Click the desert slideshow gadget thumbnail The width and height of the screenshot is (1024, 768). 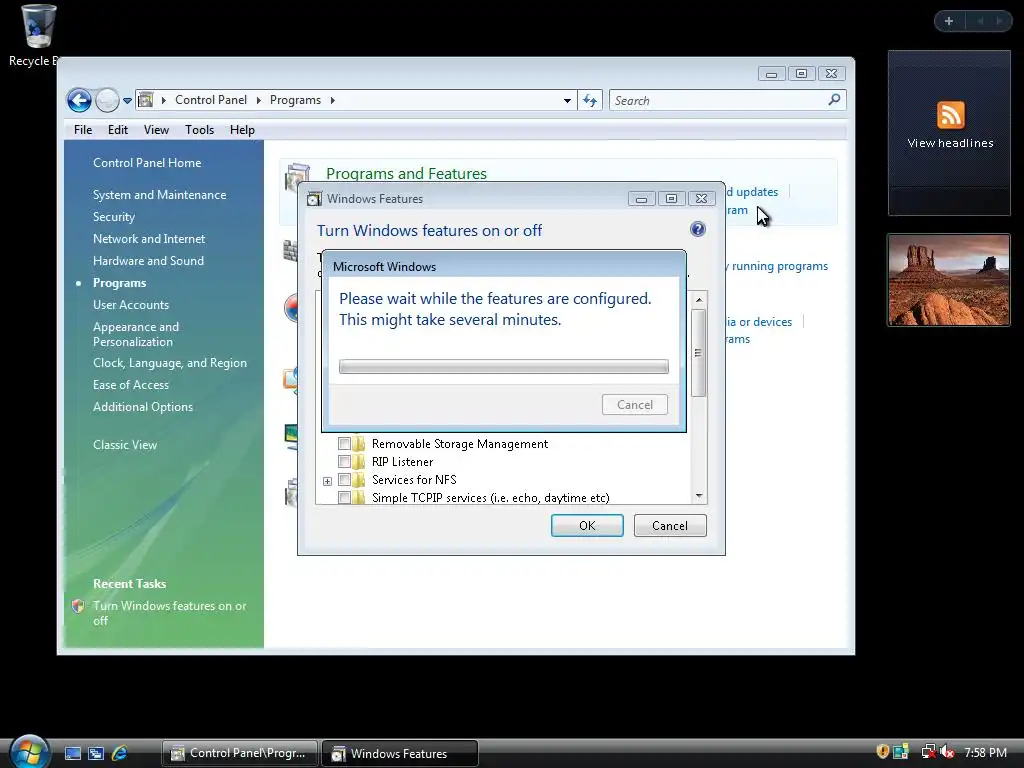949,280
